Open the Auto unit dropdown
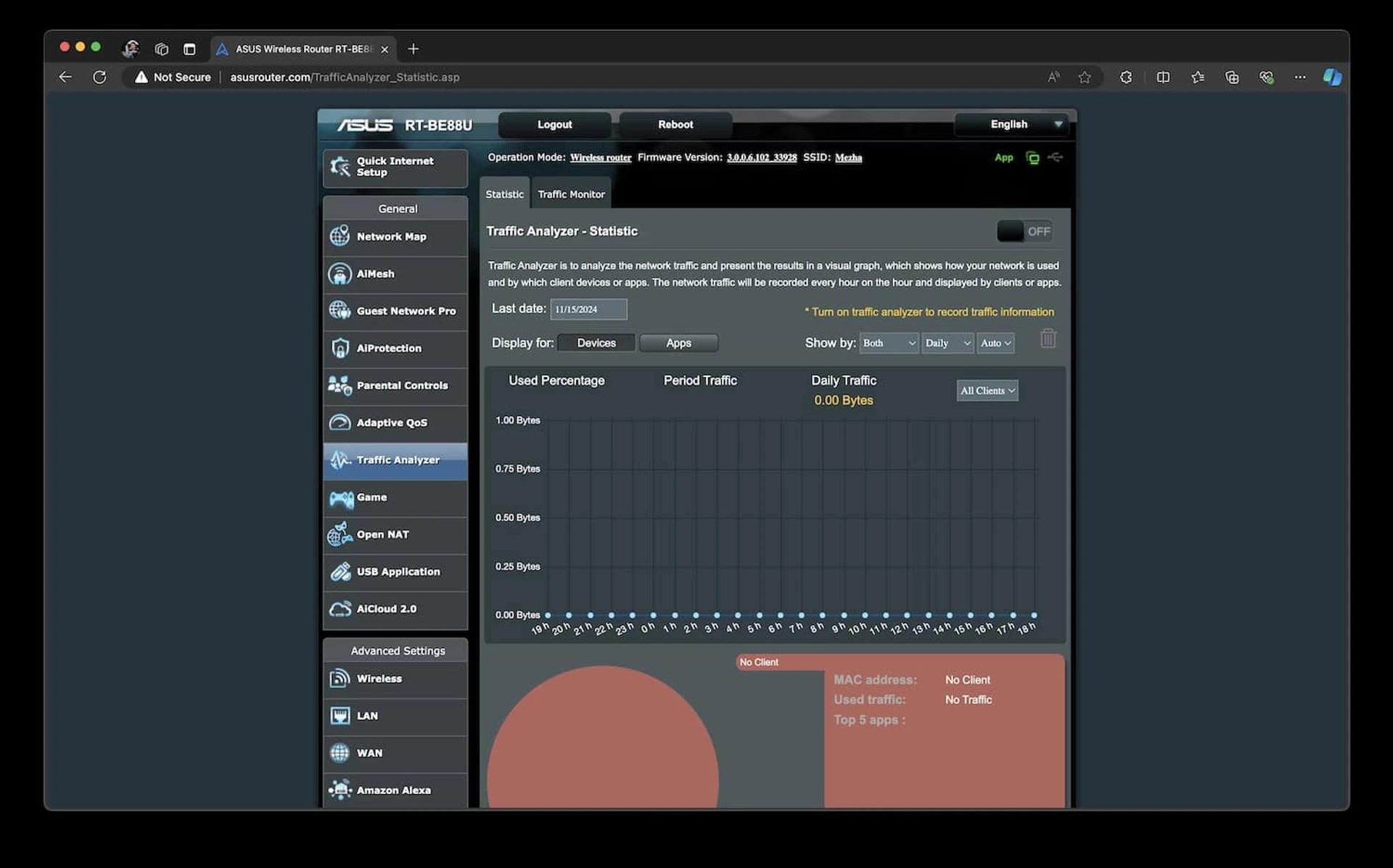1393x868 pixels. pyautogui.click(x=995, y=343)
